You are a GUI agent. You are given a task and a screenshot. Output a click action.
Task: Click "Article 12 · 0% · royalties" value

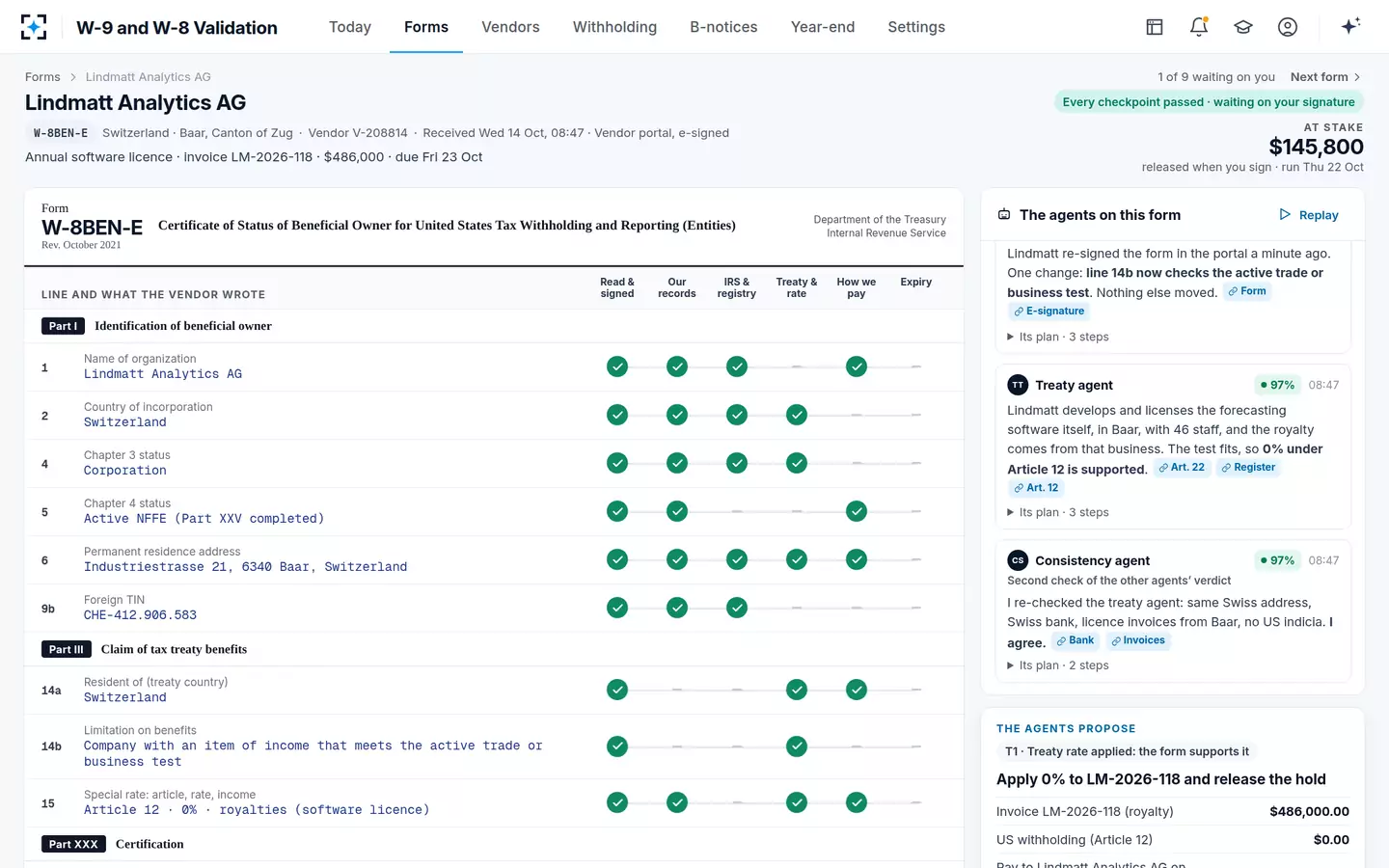click(x=257, y=810)
